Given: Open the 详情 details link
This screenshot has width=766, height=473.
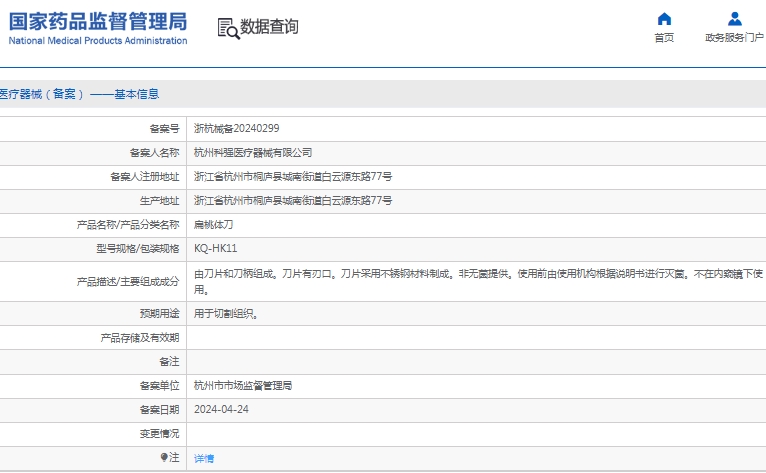Looking at the screenshot, I should pyautogui.click(x=204, y=458).
